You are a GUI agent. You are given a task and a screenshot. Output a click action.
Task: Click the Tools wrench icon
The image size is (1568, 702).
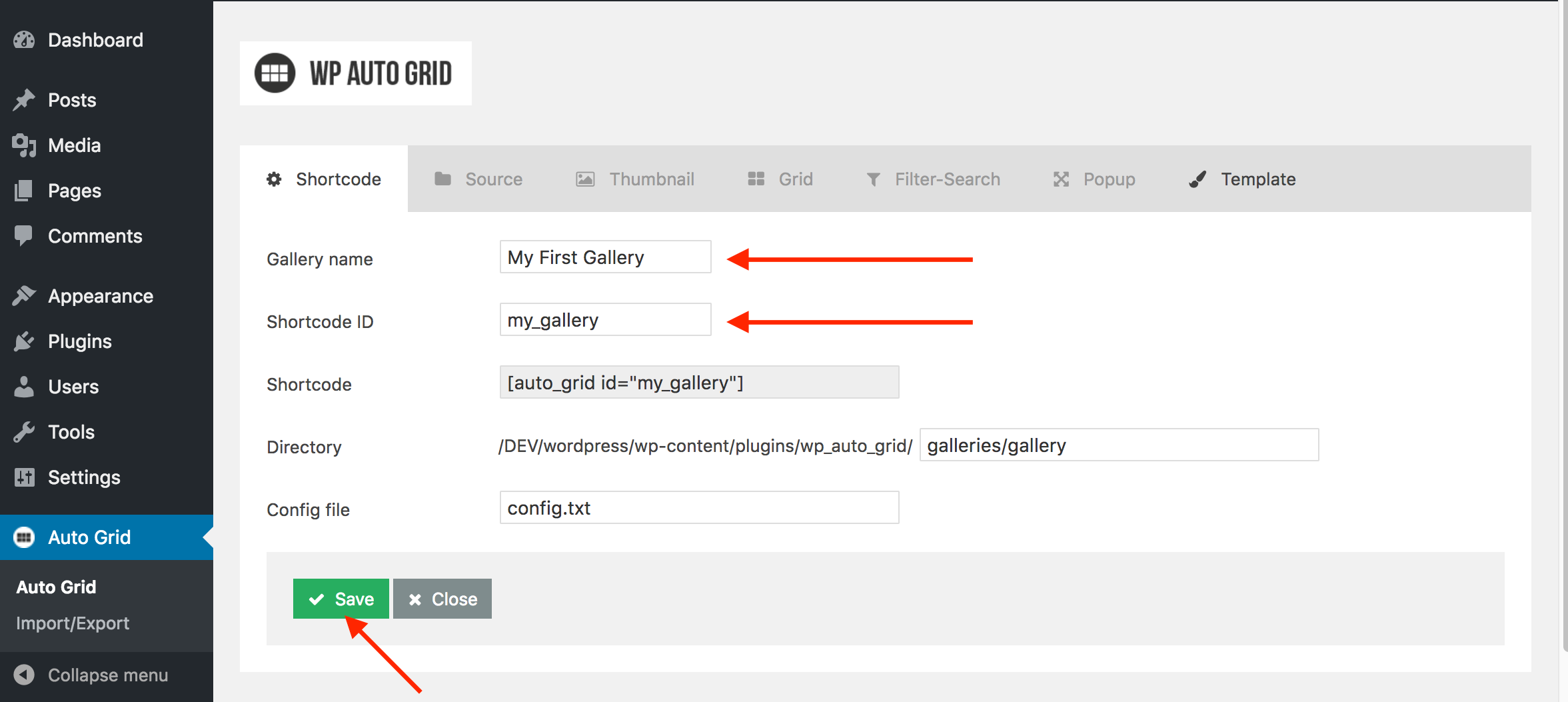[x=24, y=432]
